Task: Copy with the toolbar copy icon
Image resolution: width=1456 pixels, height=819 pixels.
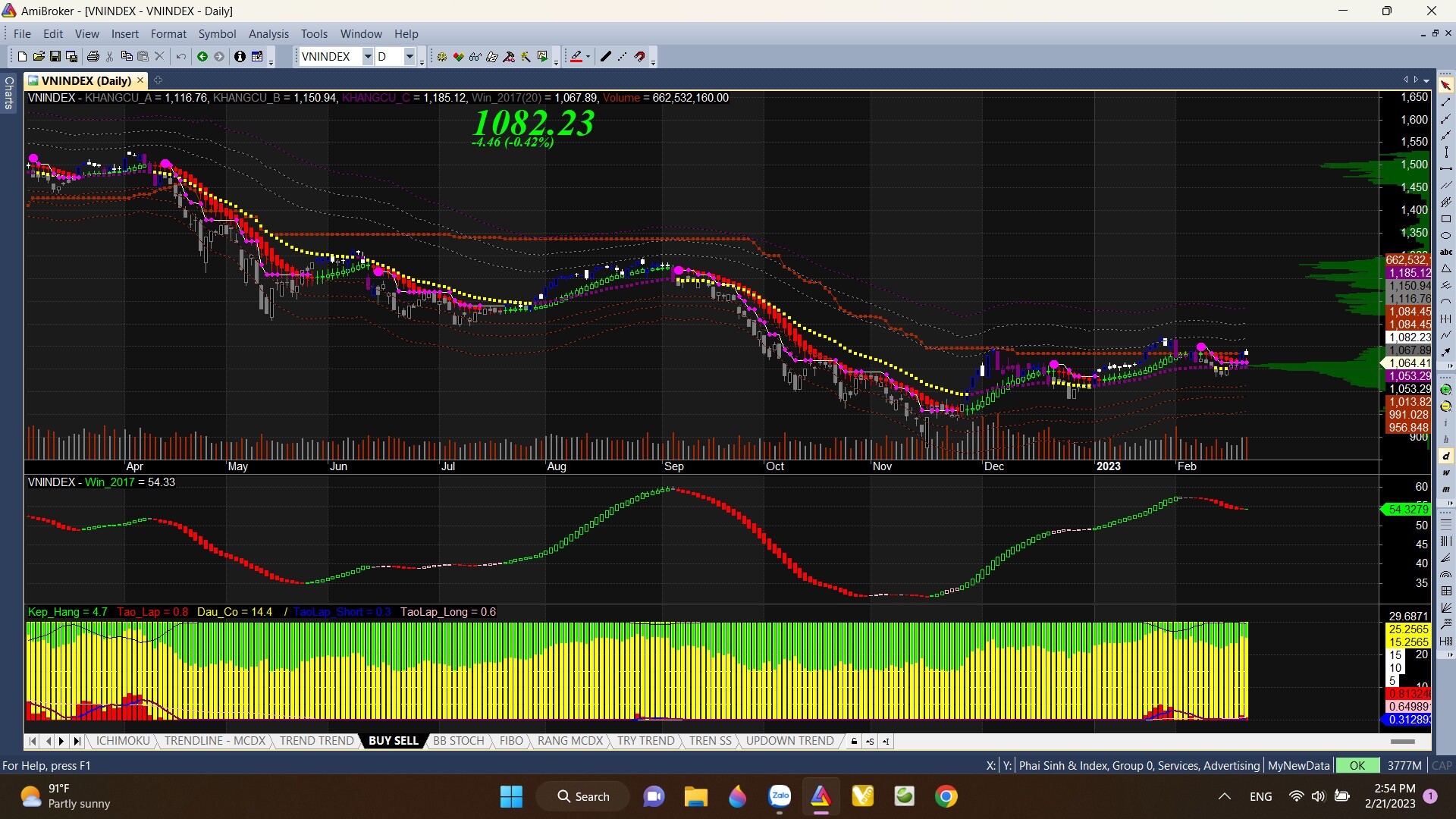Action: 127,57
